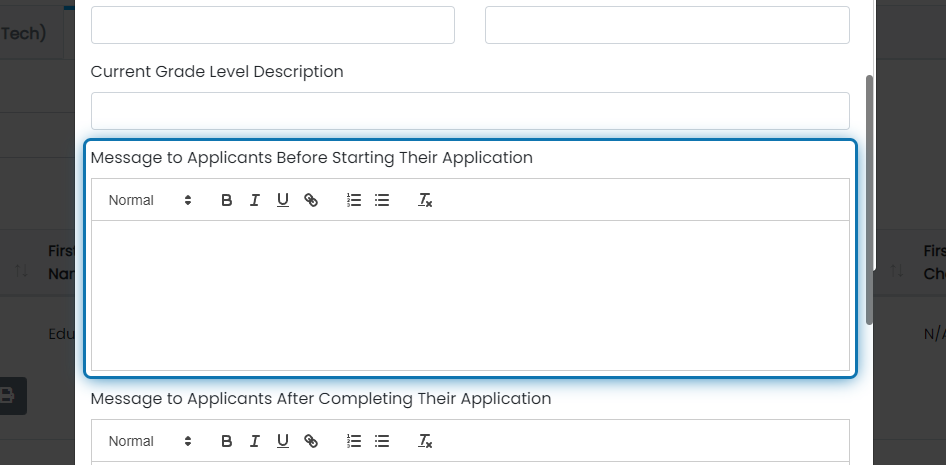Screen dimensions: 946x465
Task: Toggle italic in the Before Starting editor
Action: click(255, 200)
